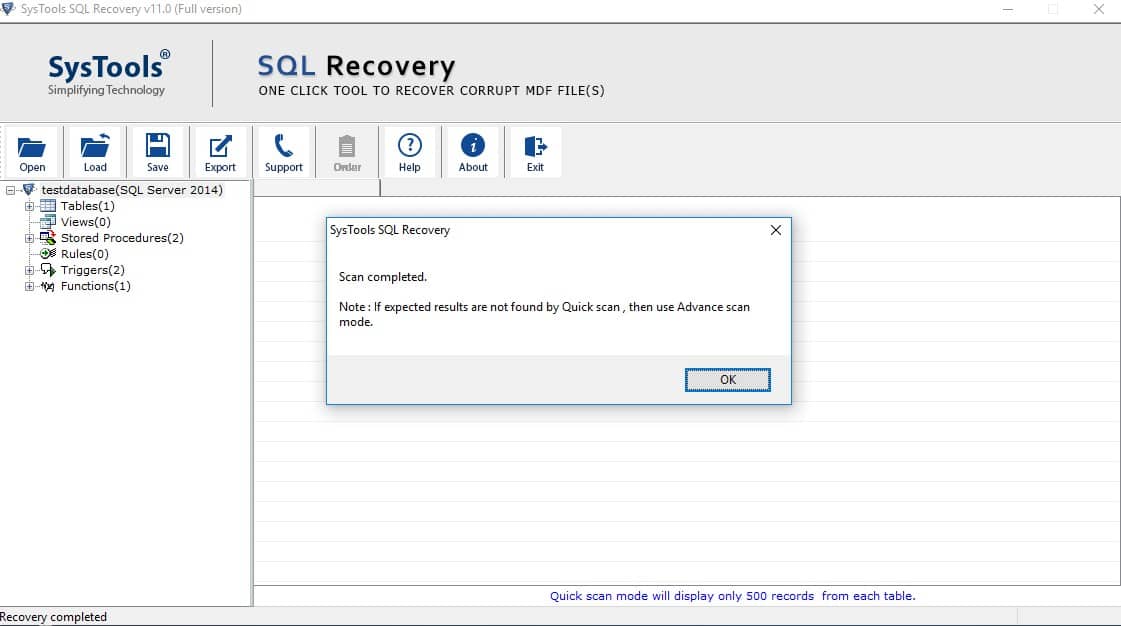Screen dimensions: 1121x626
Task: Expand the Functions(1) node
Action: (x=29, y=286)
